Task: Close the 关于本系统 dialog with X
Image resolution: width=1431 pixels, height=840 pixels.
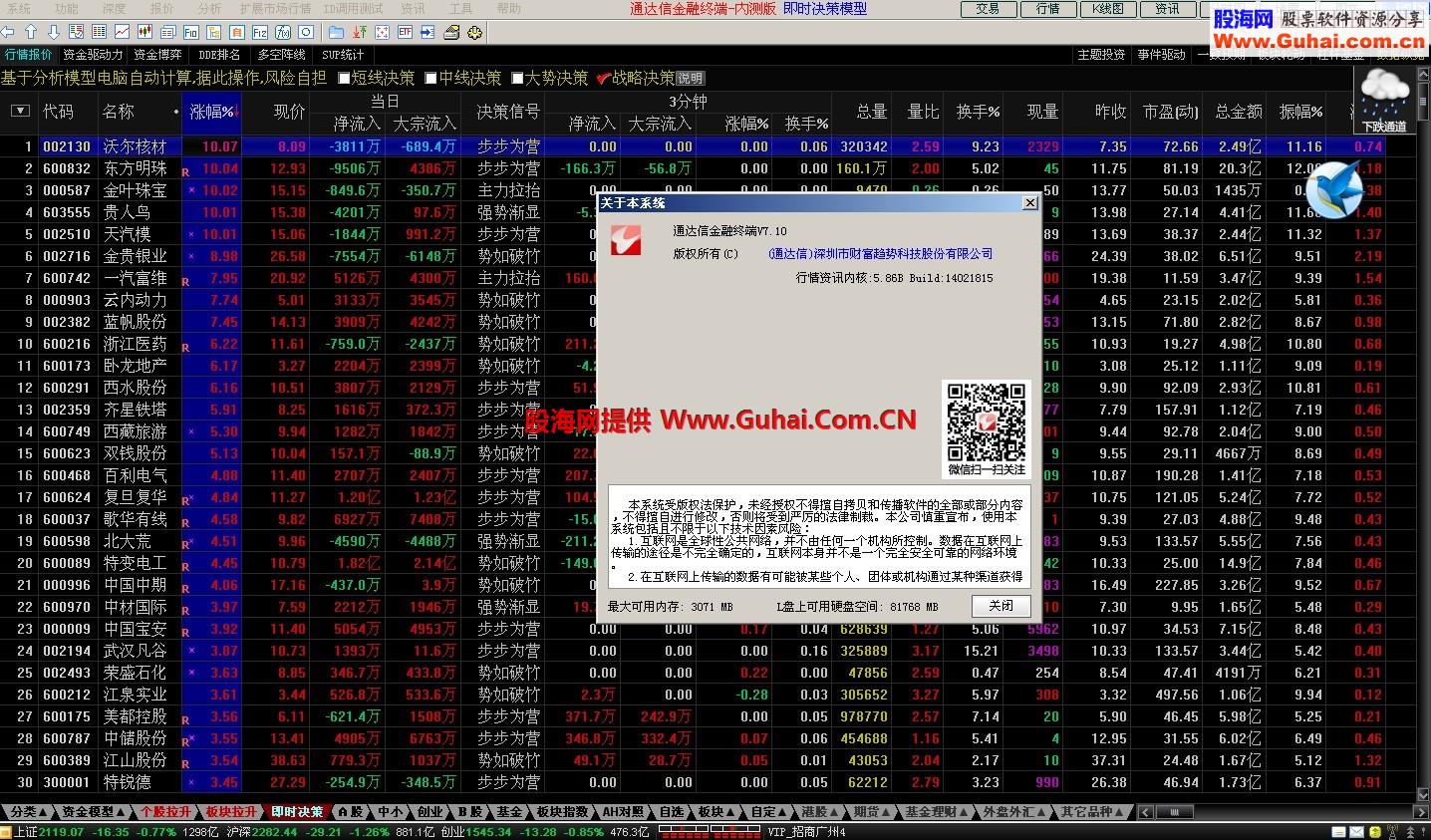Action: coord(1030,203)
